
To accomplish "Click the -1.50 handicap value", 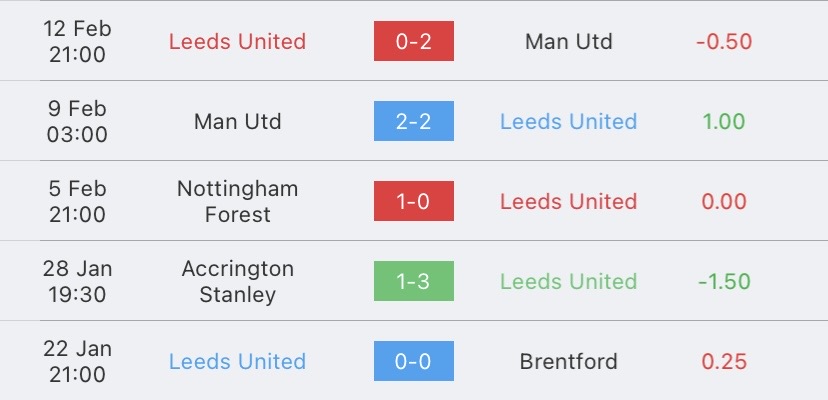I will [724, 281].
